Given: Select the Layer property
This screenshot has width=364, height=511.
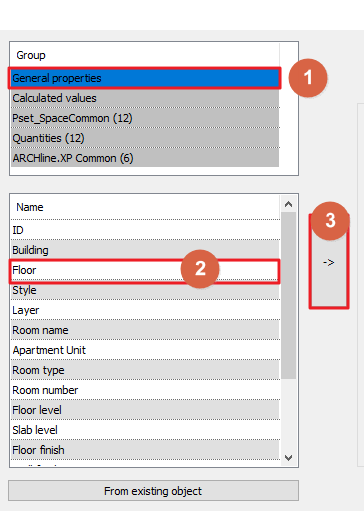Looking at the screenshot, I should (x=145, y=310).
